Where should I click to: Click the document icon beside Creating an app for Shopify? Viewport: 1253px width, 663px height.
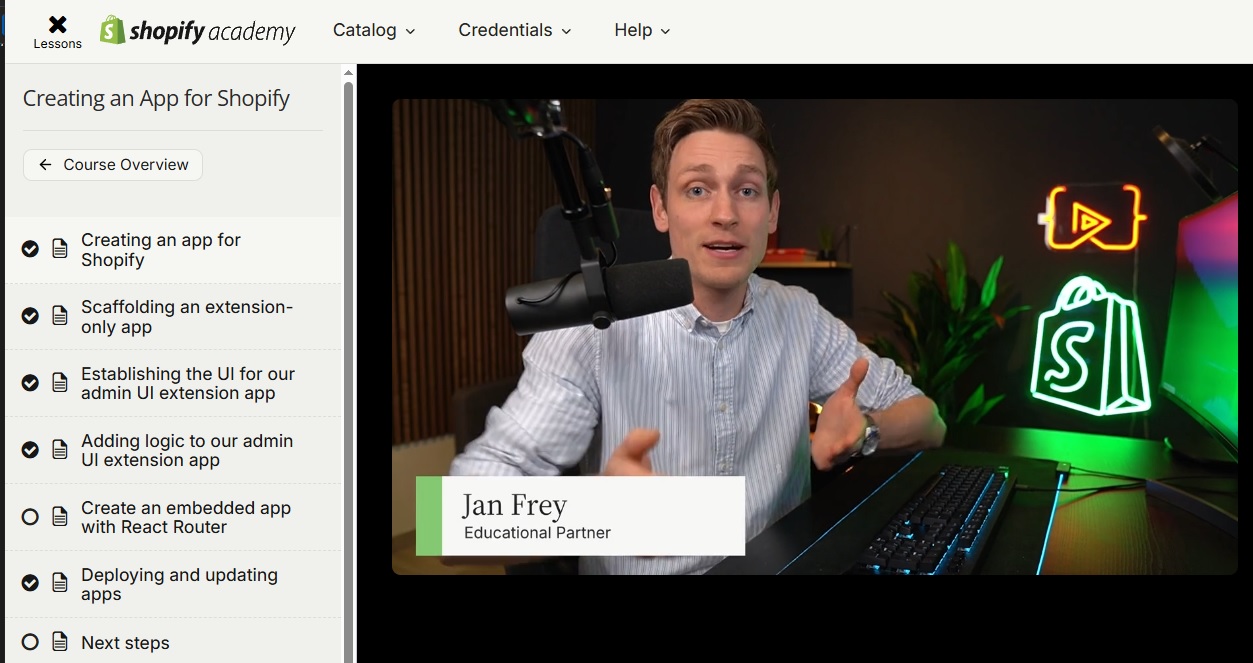point(60,249)
